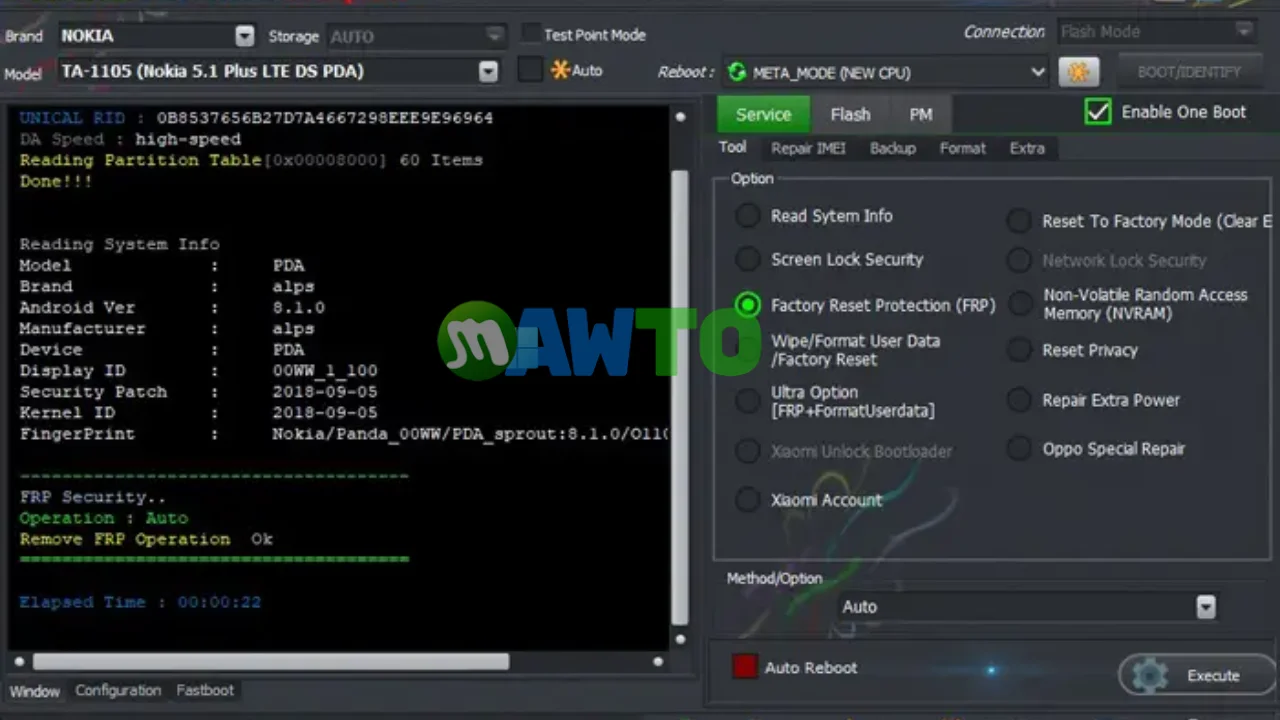
Task: Select Screen Lock Security radio option
Action: point(747,260)
